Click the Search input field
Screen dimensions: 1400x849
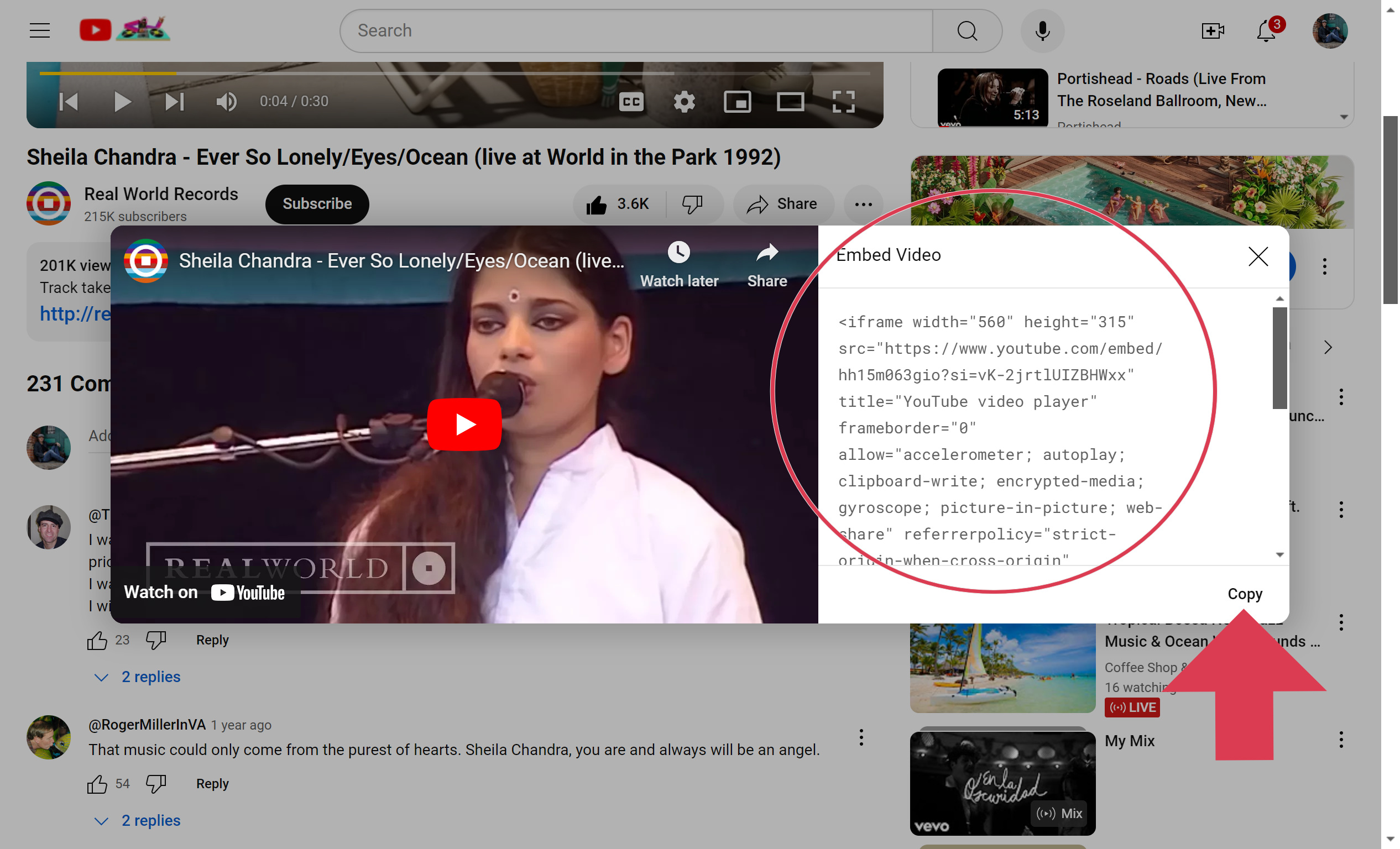pyautogui.click(x=636, y=30)
